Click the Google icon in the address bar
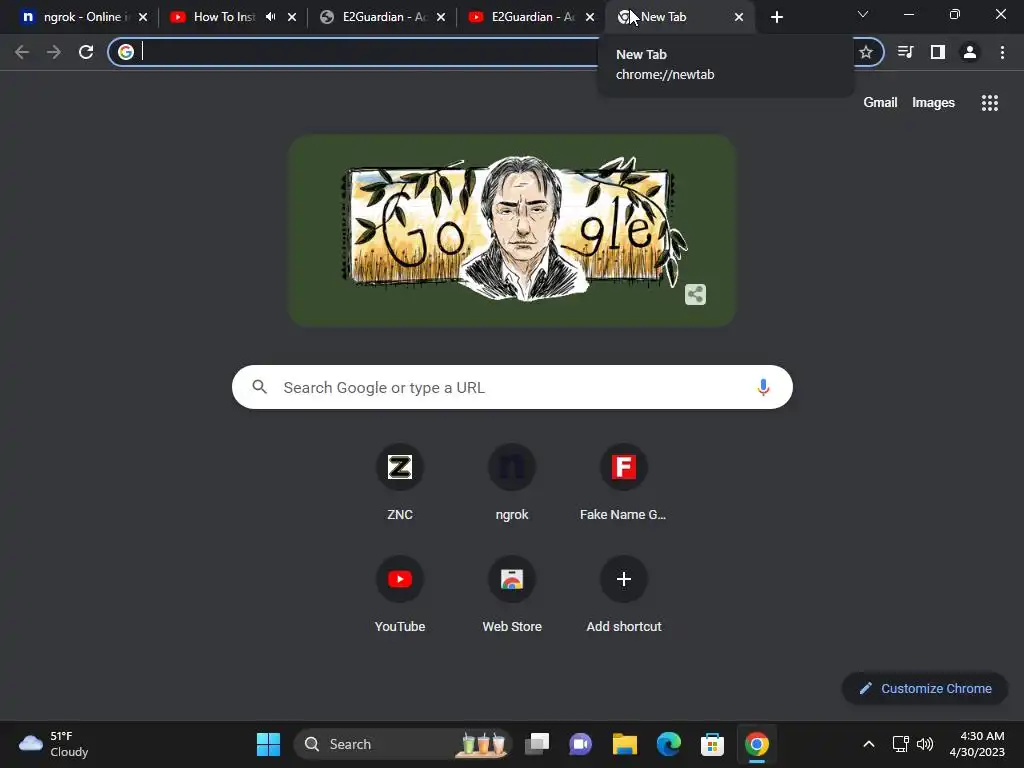This screenshot has width=1024, height=768. tap(126, 52)
